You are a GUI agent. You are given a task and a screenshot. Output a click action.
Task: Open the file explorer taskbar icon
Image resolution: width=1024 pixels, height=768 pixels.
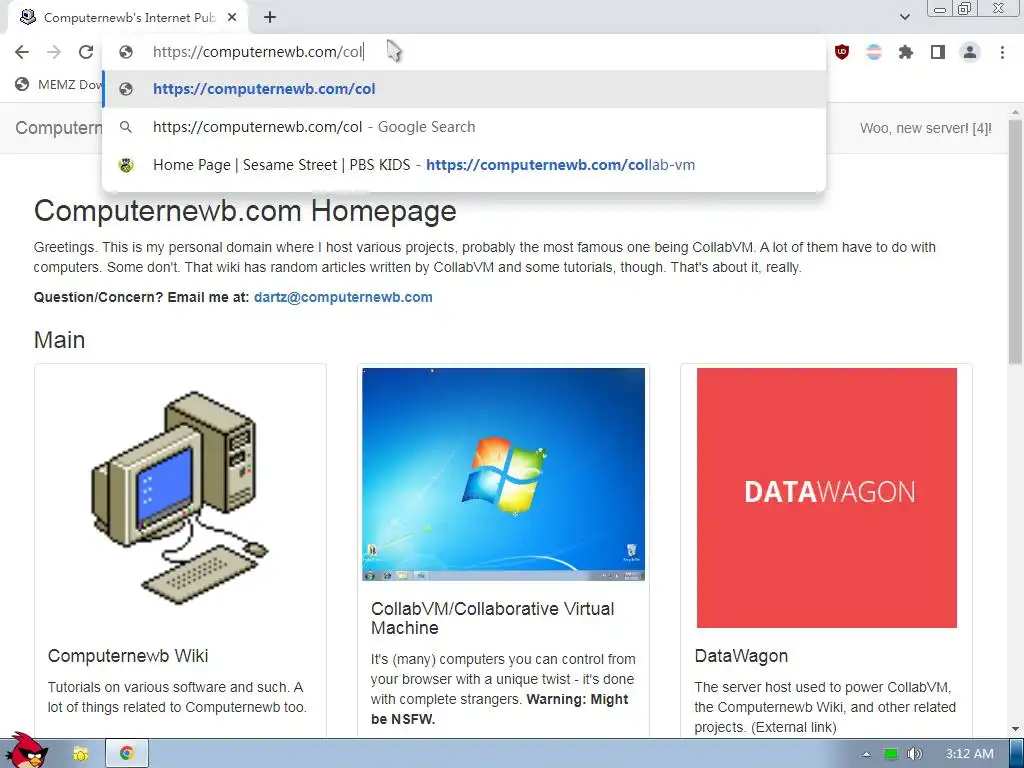[80, 754]
